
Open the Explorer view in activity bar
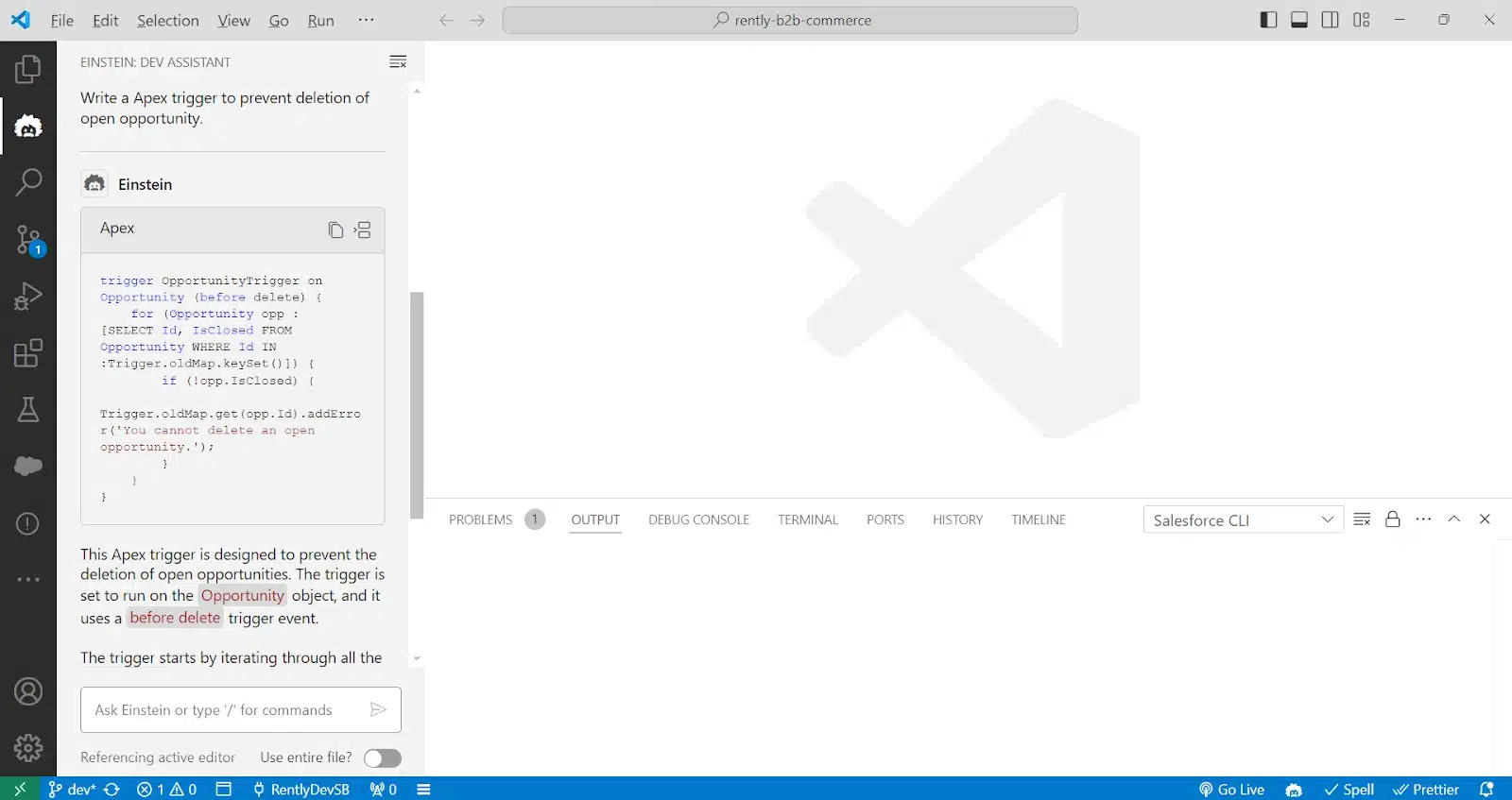28,69
